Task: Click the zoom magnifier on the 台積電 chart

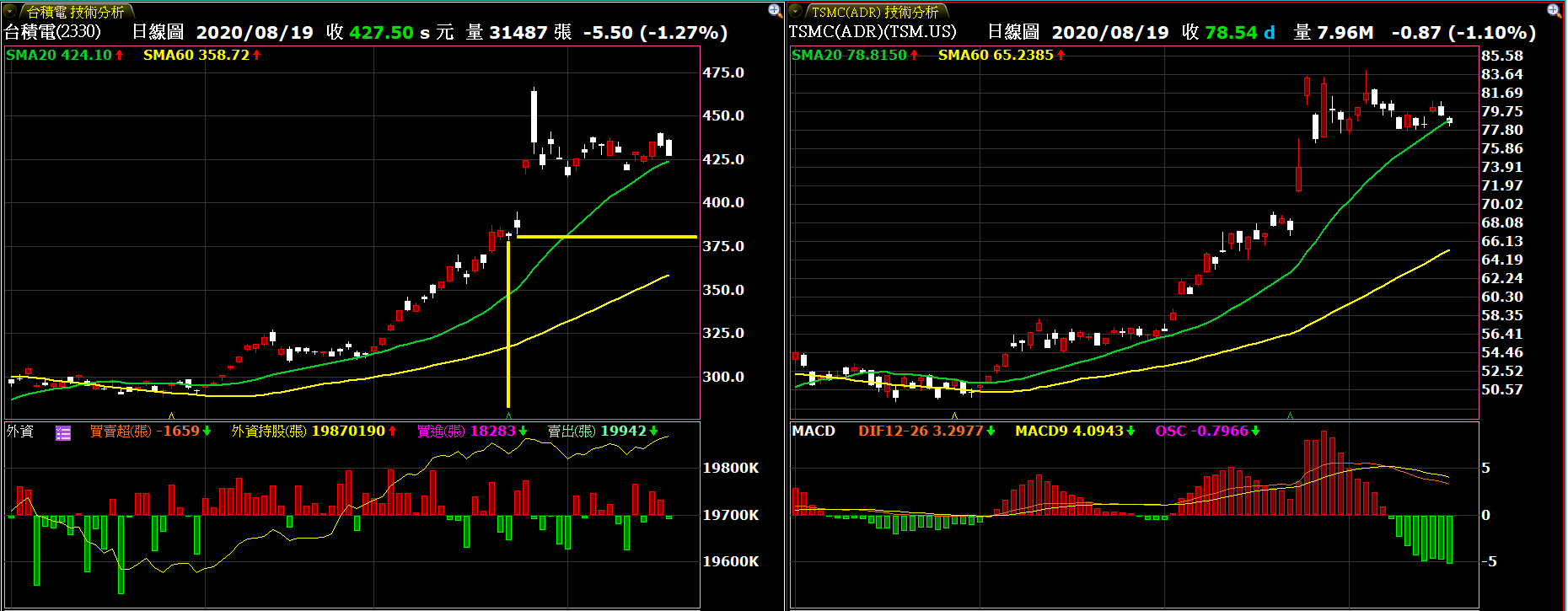Action: click(x=775, y=10)
